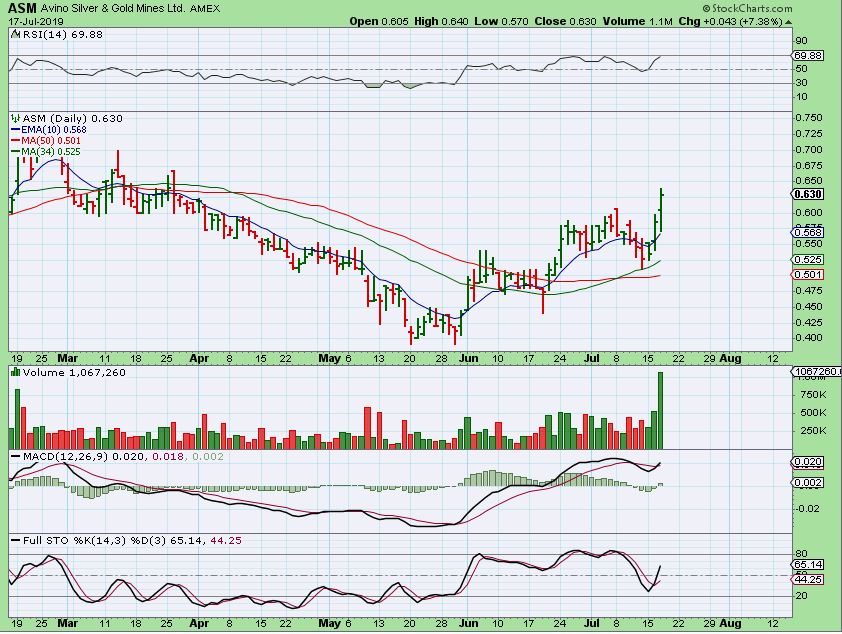Click the red line marker before MA(50)
This screenshot has width=842, height=634.
tap(16, 141)
